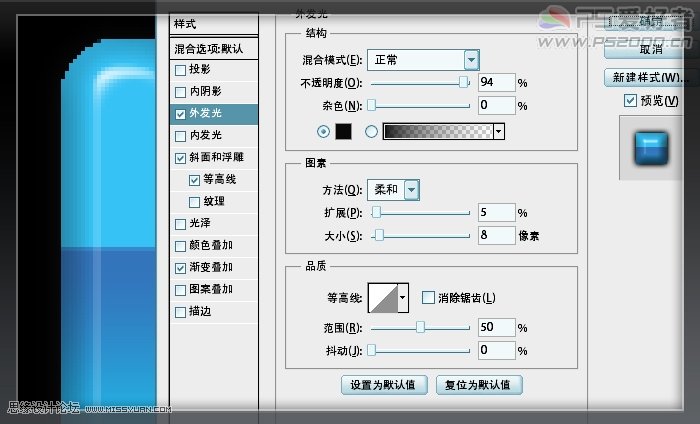Open the 方法 dropdown set to 柔和
The width and height of the screenshot is (700, 424).
[x=393, y=190]
